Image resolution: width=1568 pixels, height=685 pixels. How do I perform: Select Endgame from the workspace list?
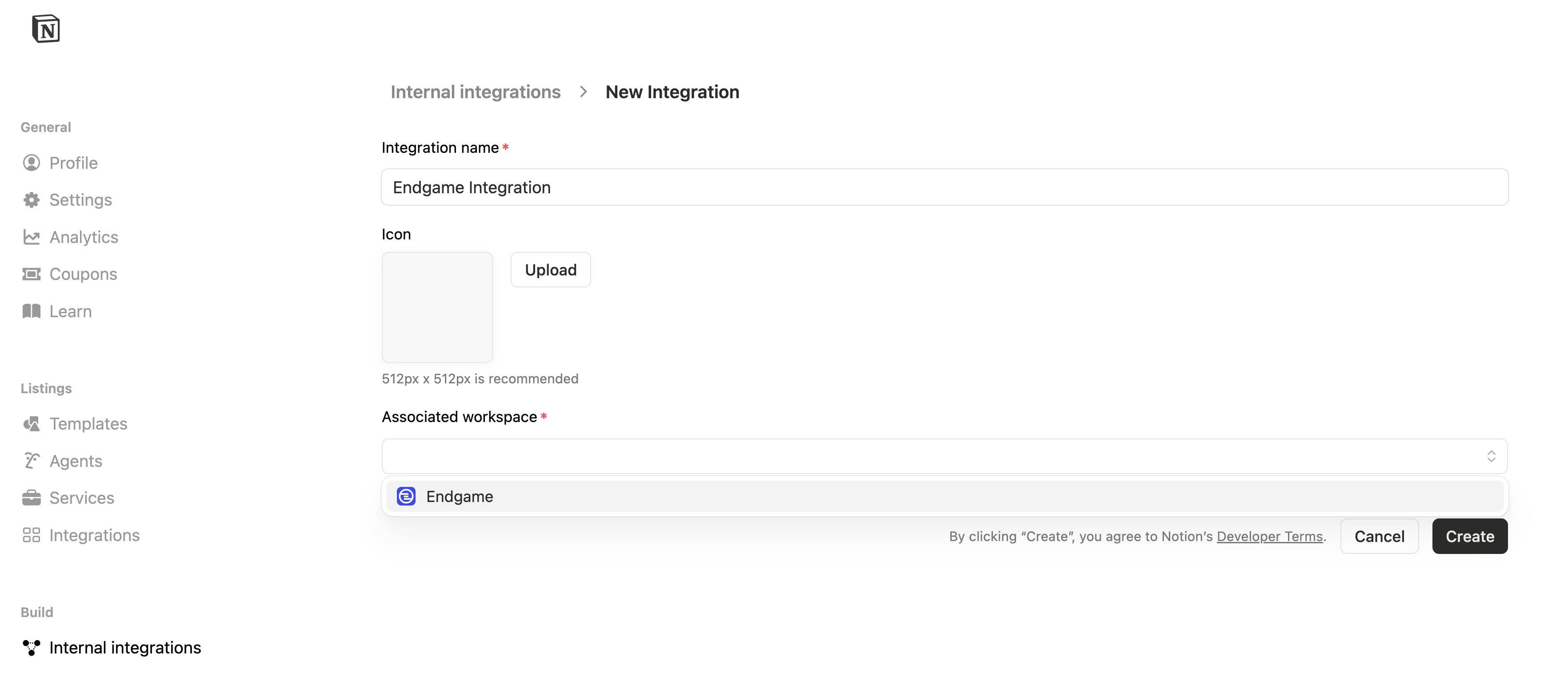coord(460,496)
